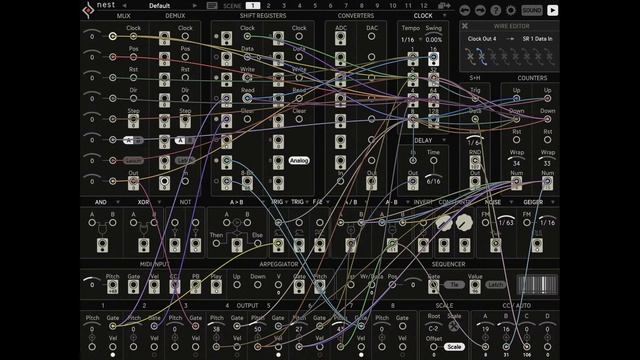Screen dimensions: 640x360
Task: Click the MUX Step output jack
Action: (x=133, y=120)
